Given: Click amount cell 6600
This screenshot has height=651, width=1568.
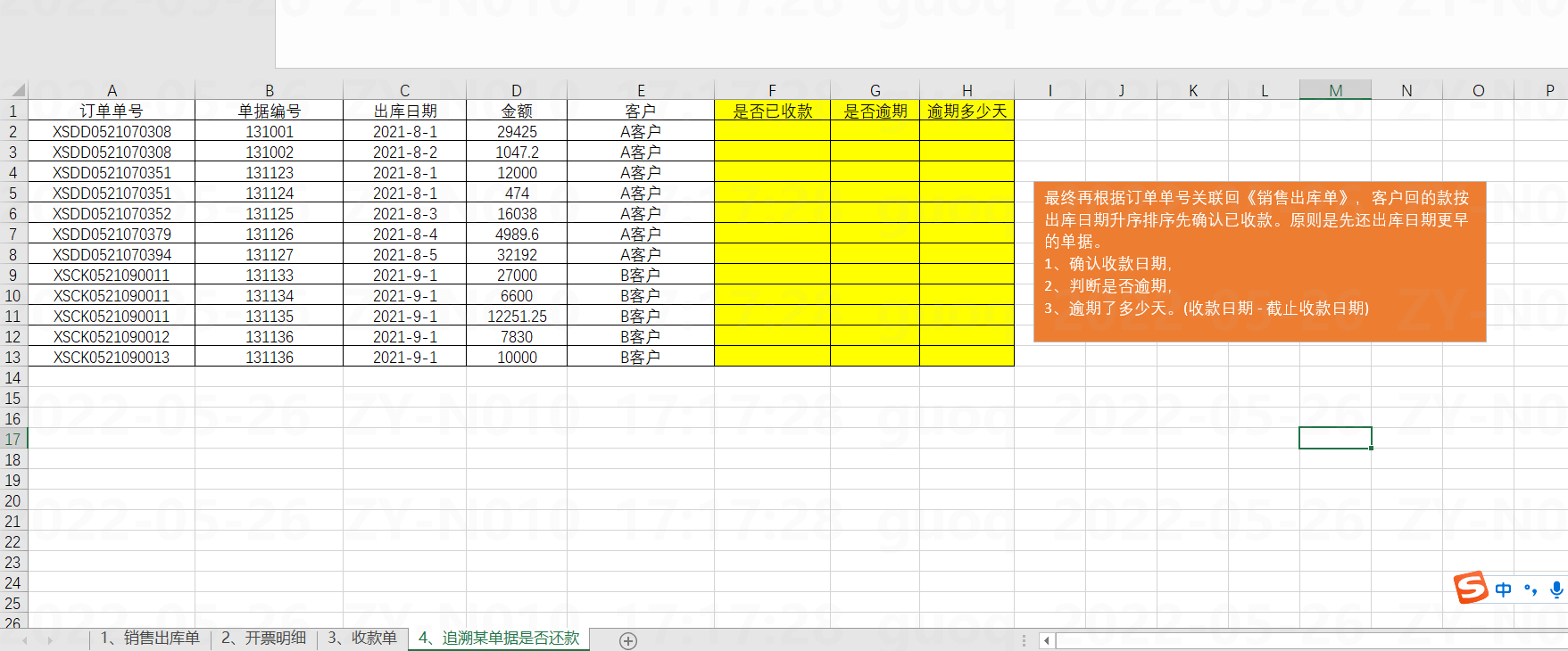Looking at the screenshot, I should click(517, 295).
